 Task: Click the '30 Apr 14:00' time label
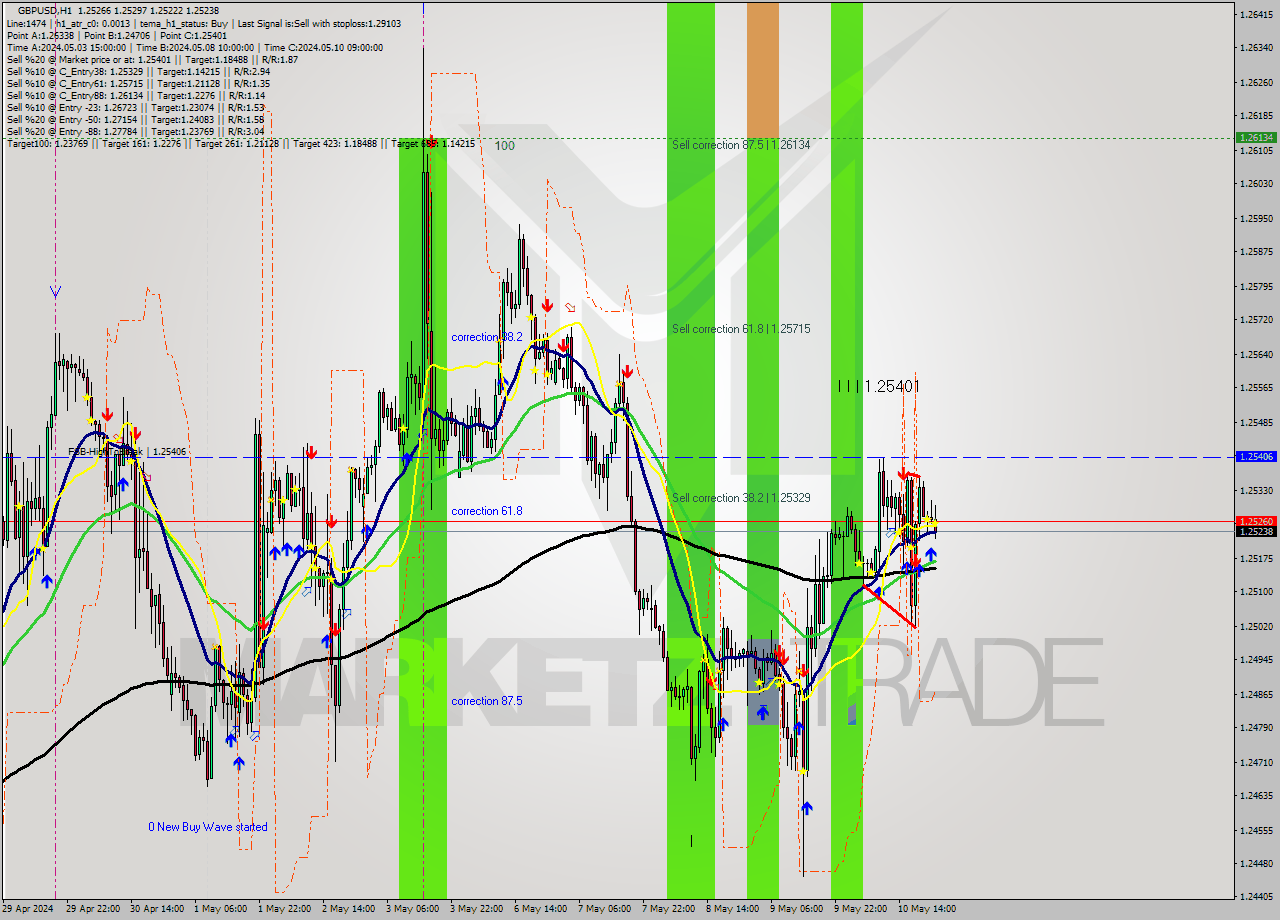click(x=156, y=909)
